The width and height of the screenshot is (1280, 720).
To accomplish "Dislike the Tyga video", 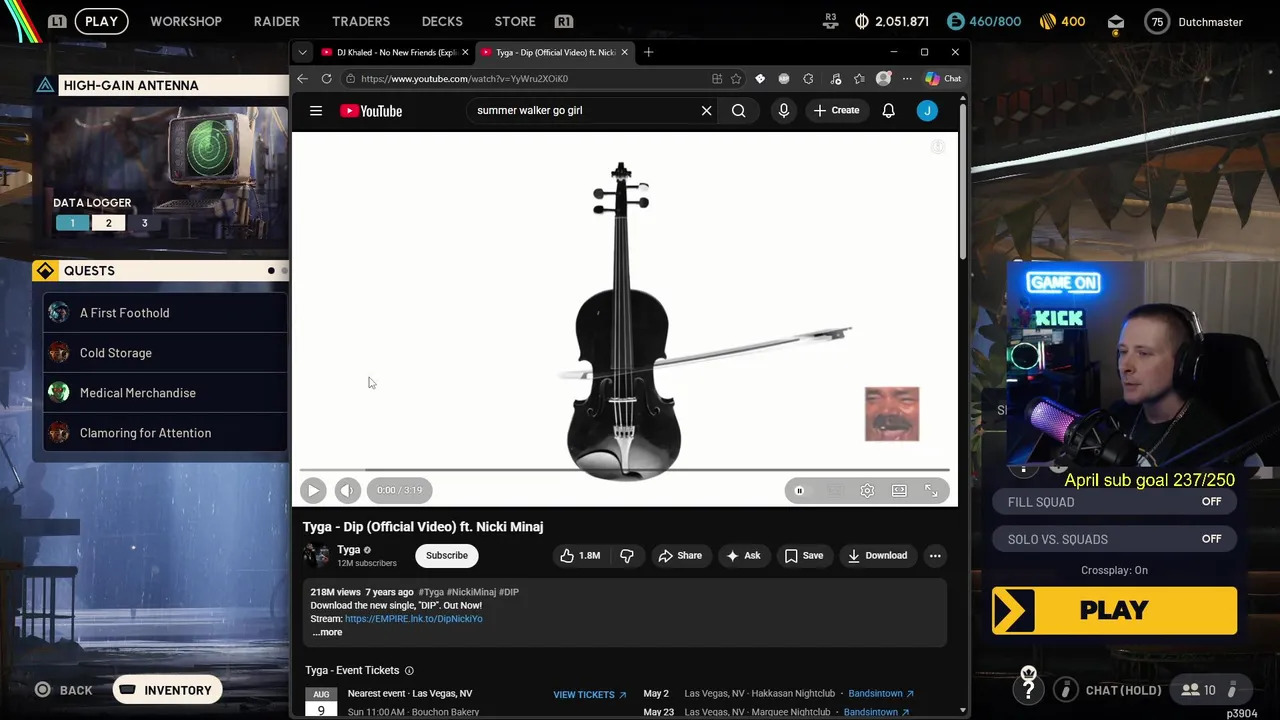I will pyautogui.click(x=626, y=556).
